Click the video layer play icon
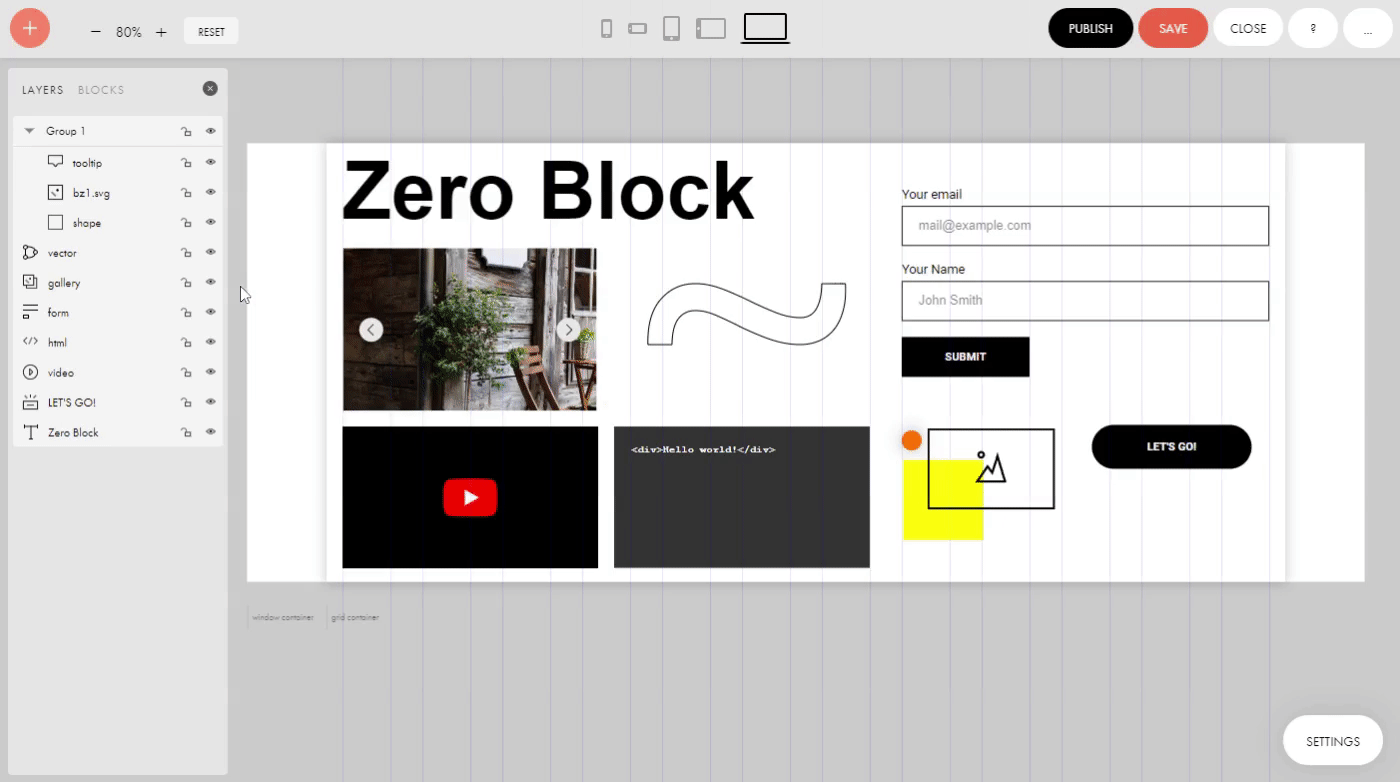1400x782 pixels. click(30, 371)
